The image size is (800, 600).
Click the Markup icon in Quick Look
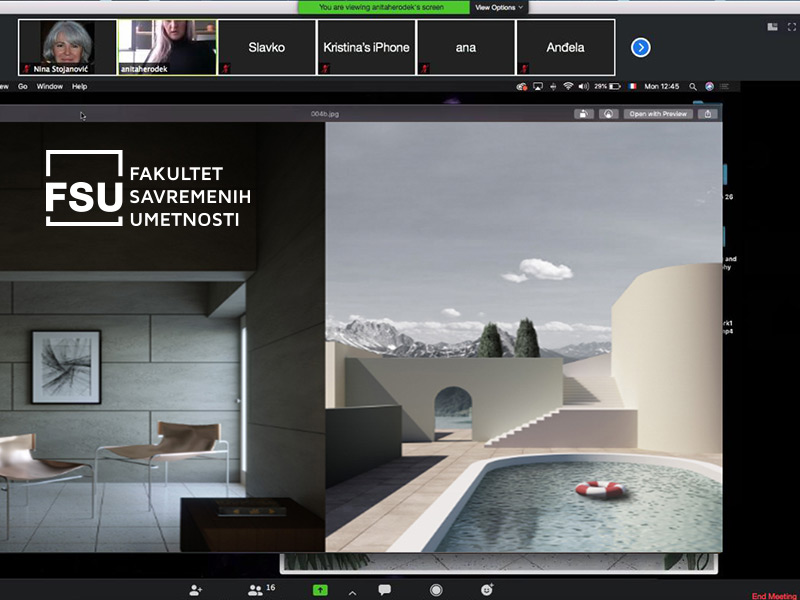click(x=608, y=114)
